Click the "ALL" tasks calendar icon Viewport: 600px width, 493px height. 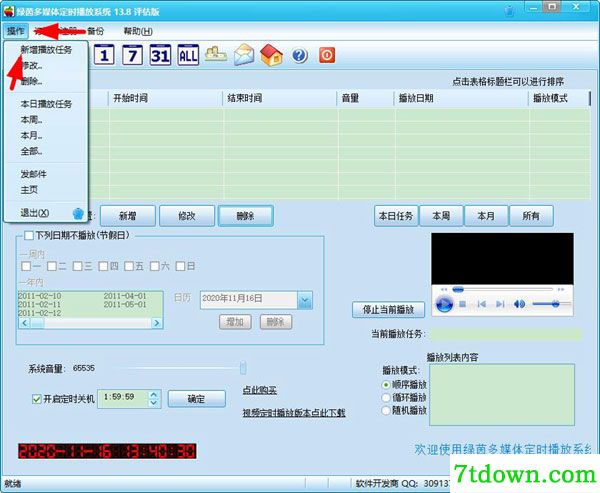[x=188, y=55]
